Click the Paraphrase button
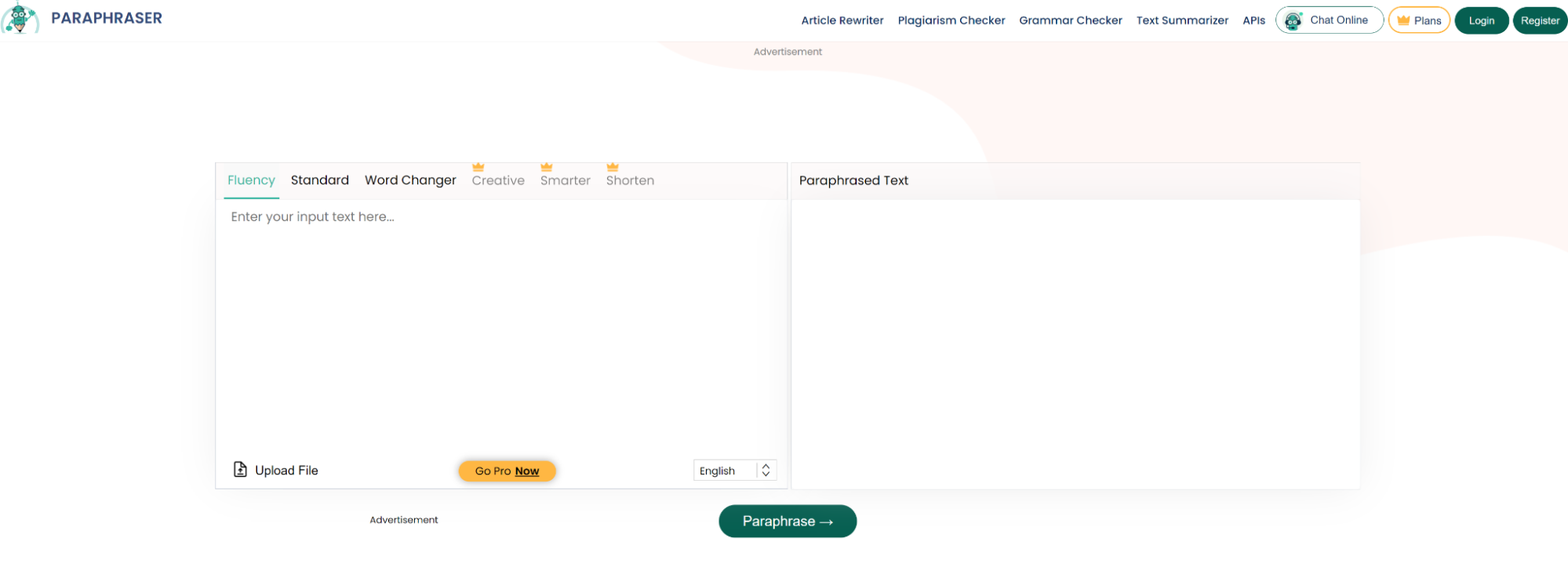This screenshot has height=567, width=1568. 788,522
